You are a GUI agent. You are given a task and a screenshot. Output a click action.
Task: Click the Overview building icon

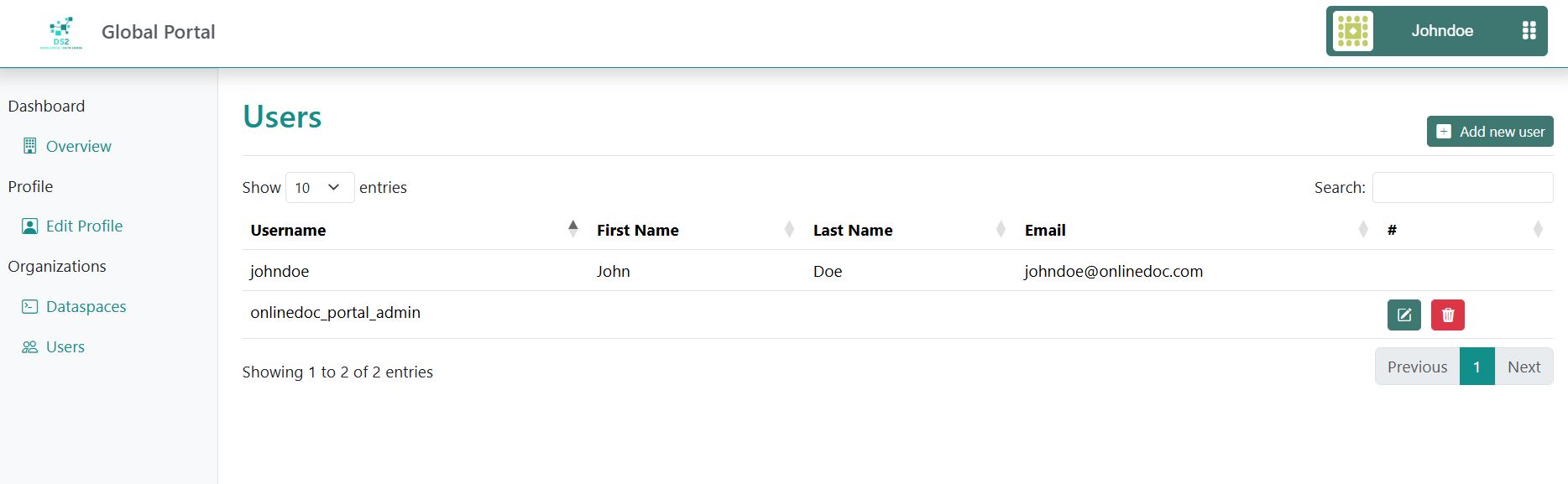[29, 146]
